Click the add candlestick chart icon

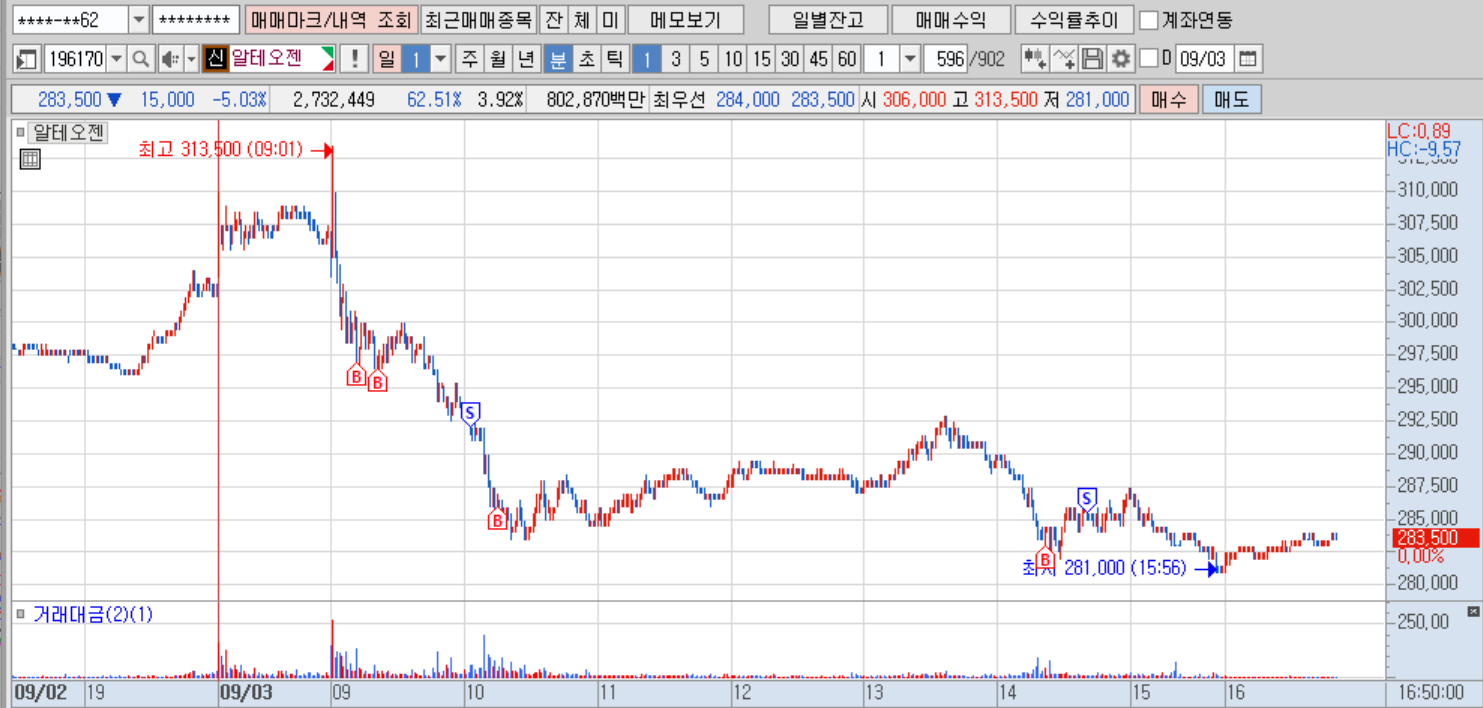pos(1035,59)
